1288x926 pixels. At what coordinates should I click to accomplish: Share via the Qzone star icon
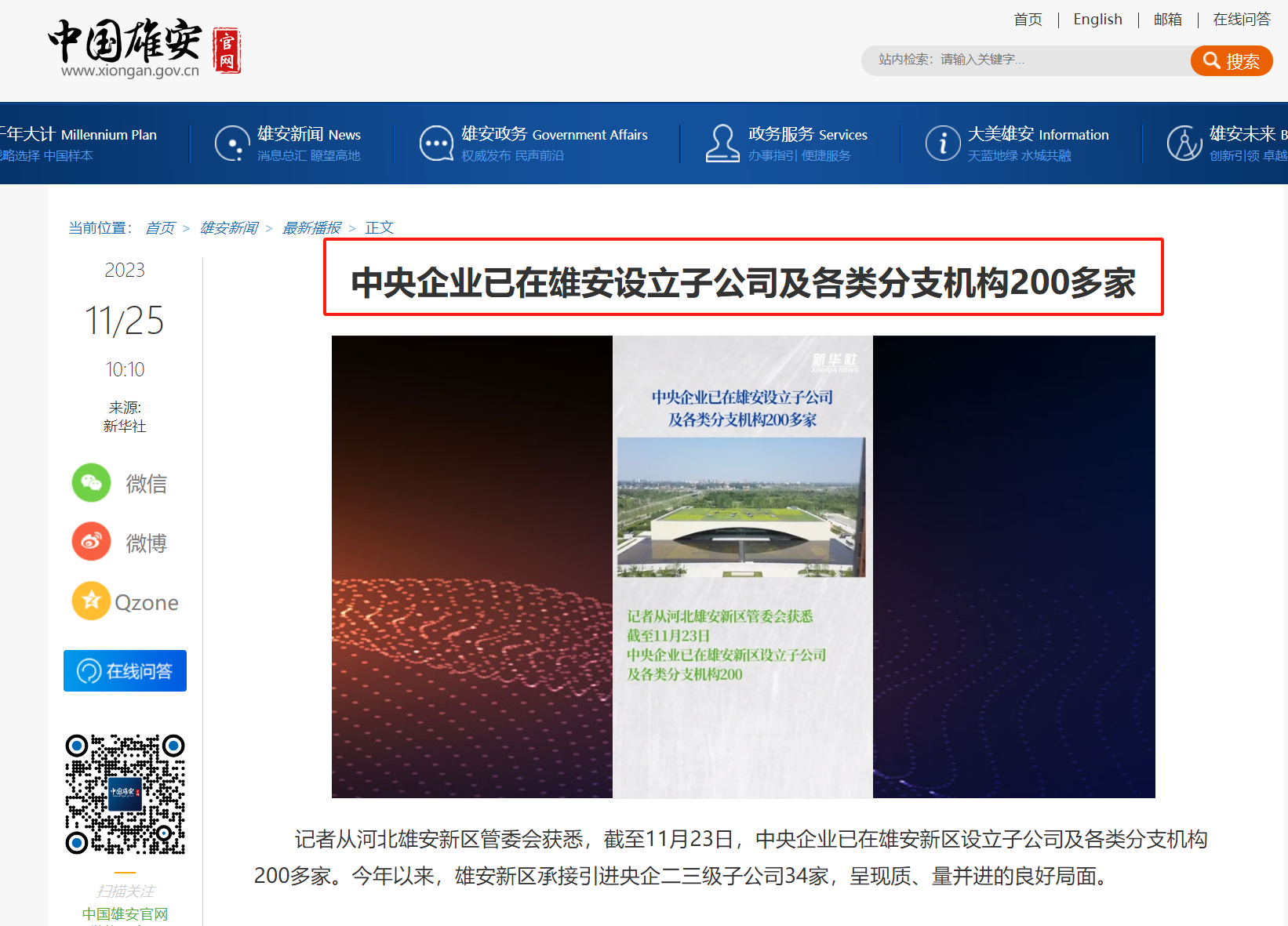[92, 601]
